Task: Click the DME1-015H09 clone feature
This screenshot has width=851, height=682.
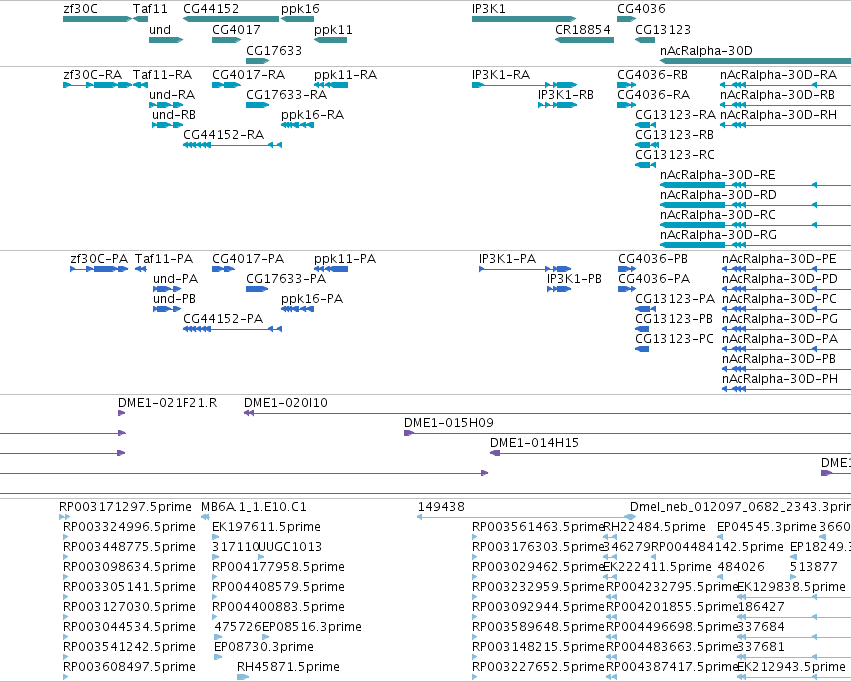Action: pos(627,433)
